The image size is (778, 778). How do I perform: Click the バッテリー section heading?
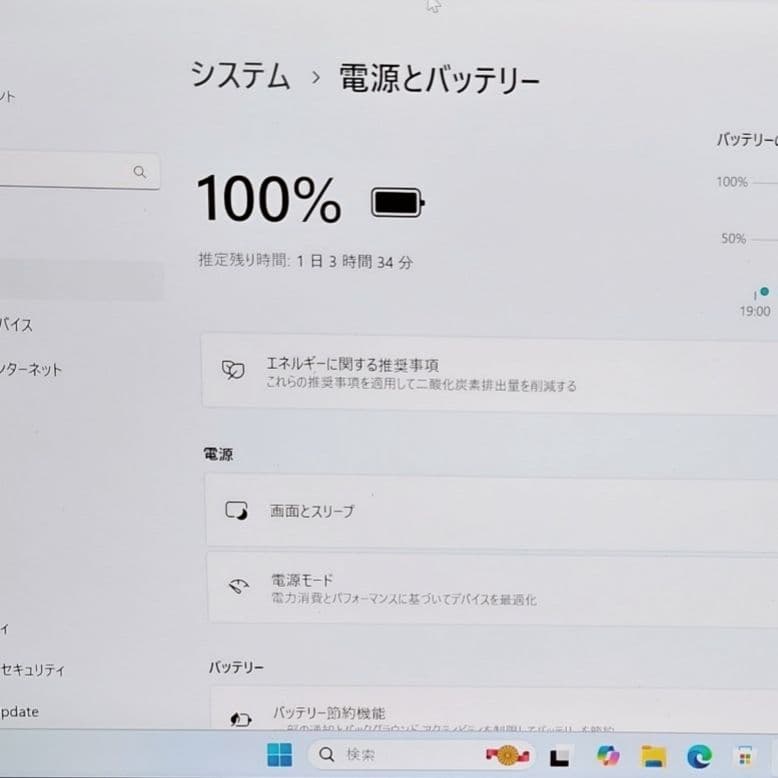[236, 667]
